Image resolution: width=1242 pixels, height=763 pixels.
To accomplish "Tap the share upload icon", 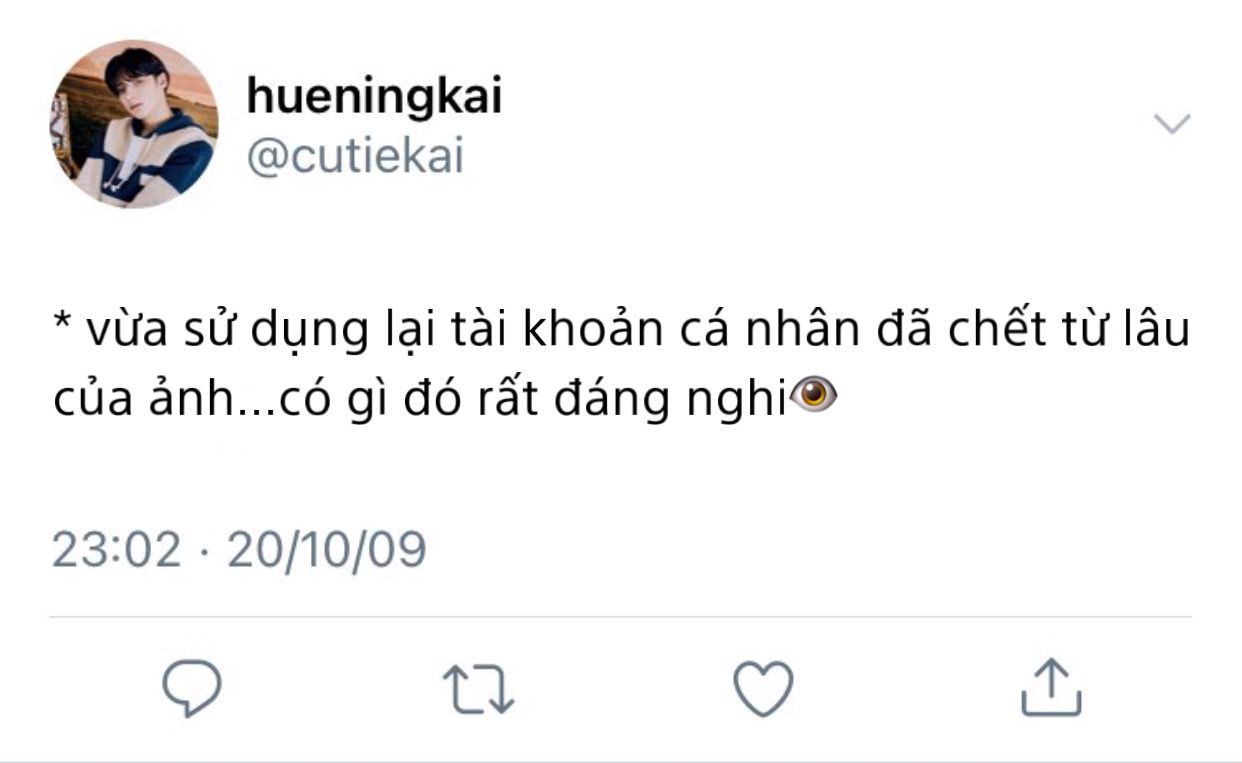I will (1051, 687).
